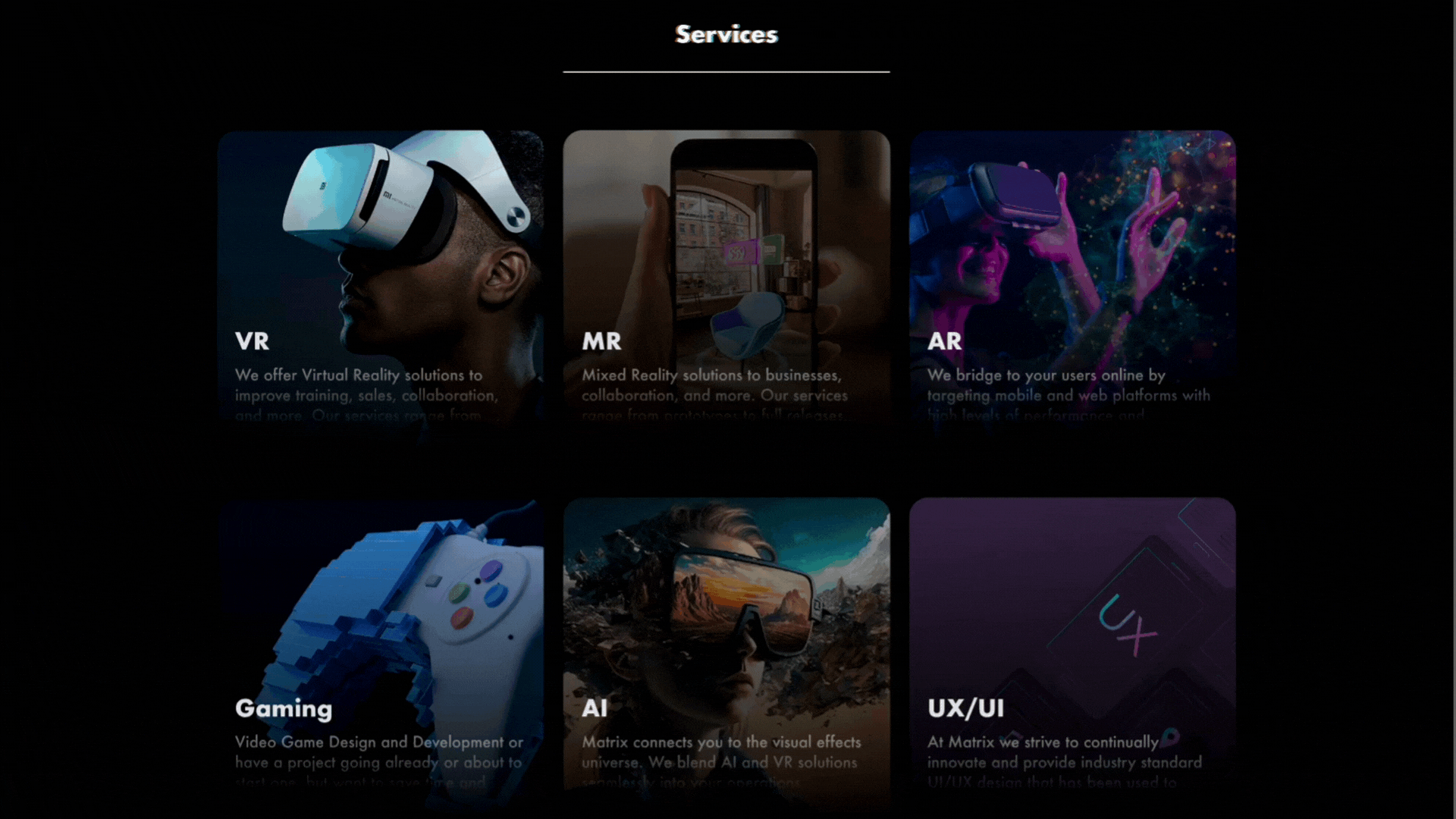Click the UX/UI card title

pos(965,708)
